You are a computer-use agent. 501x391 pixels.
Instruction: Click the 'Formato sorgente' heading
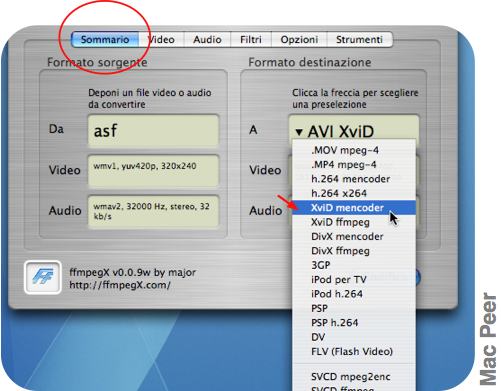97,62
